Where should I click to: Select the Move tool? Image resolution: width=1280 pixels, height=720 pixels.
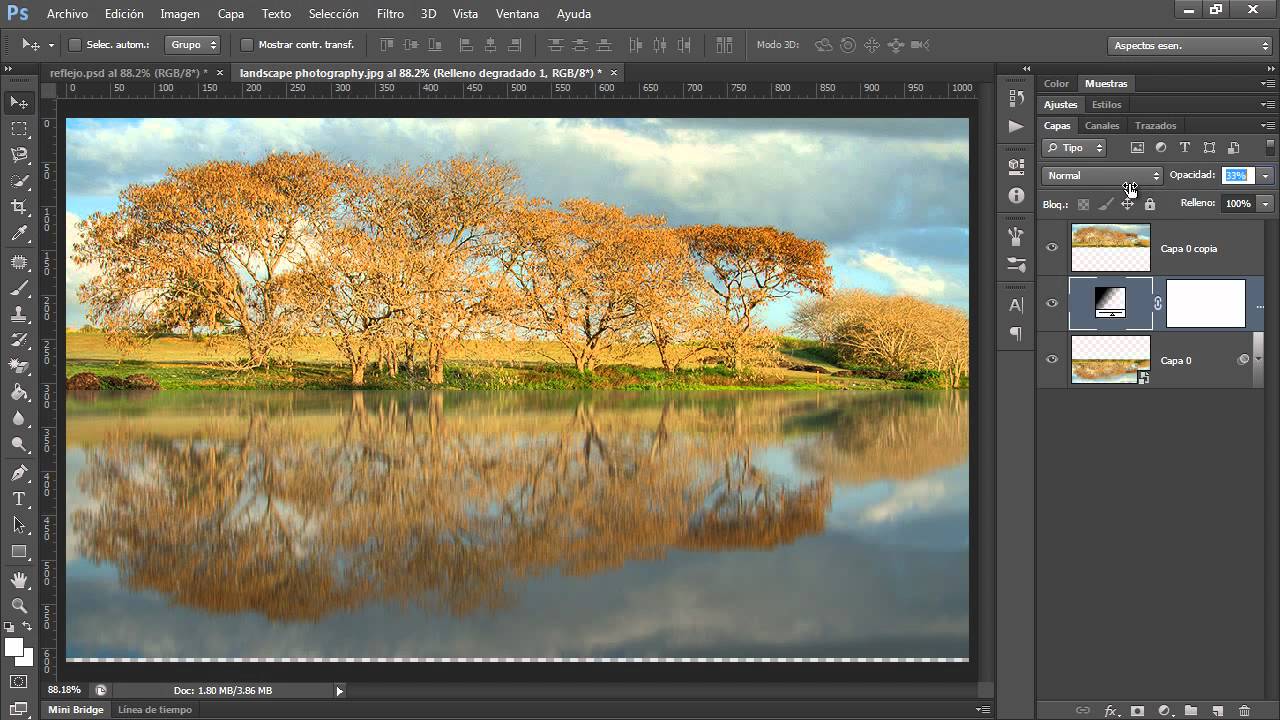19,102
